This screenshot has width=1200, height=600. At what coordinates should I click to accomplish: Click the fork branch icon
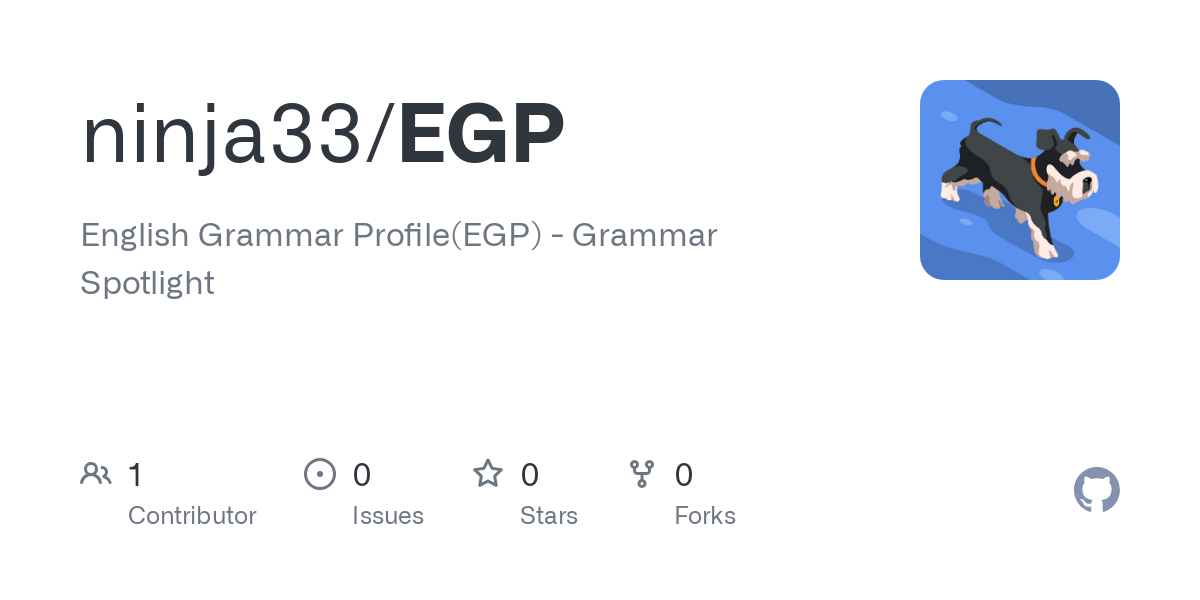[x=642, y=473]
